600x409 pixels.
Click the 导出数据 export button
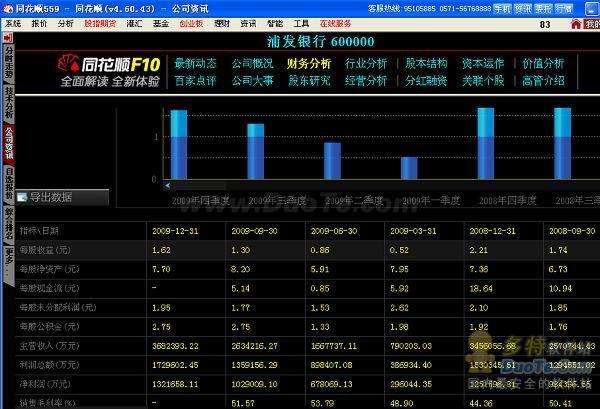tap(62, 197)
